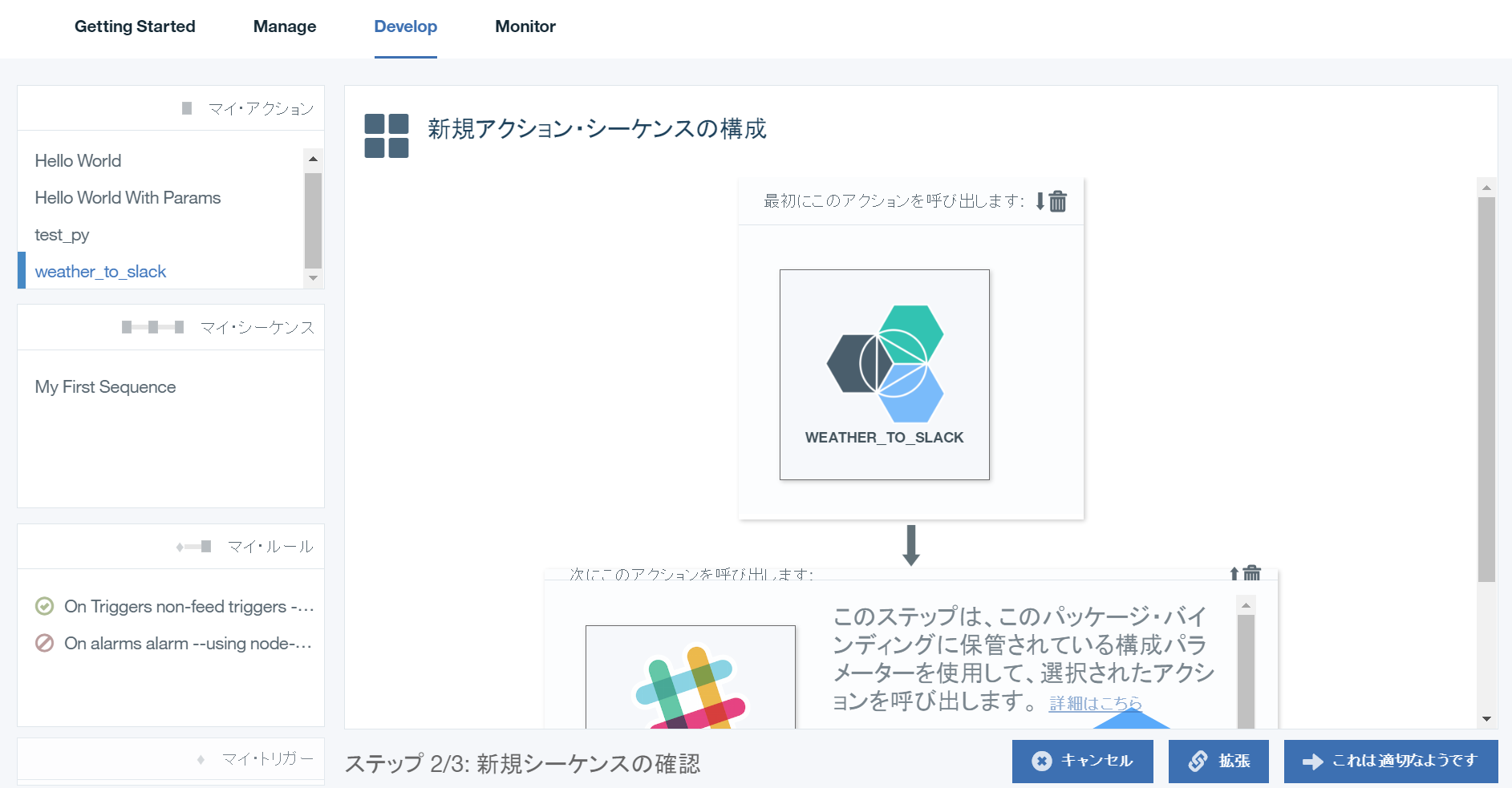The width and height of the screenshot is (1512, 788).
Task: Click the マイ・トリガー header
Action: point(267,758)
